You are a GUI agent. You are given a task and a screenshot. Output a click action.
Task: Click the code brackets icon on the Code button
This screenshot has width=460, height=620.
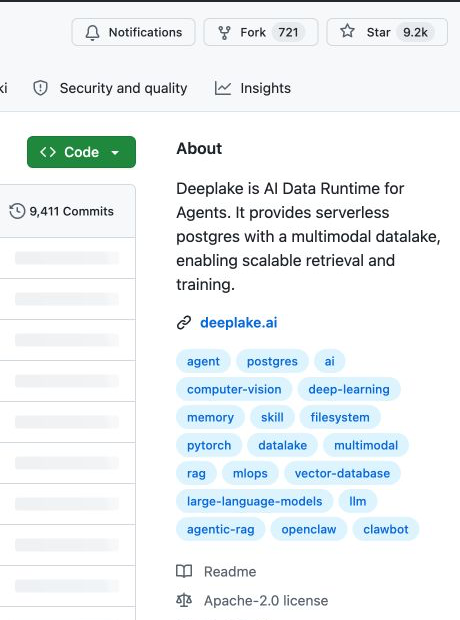48,152
